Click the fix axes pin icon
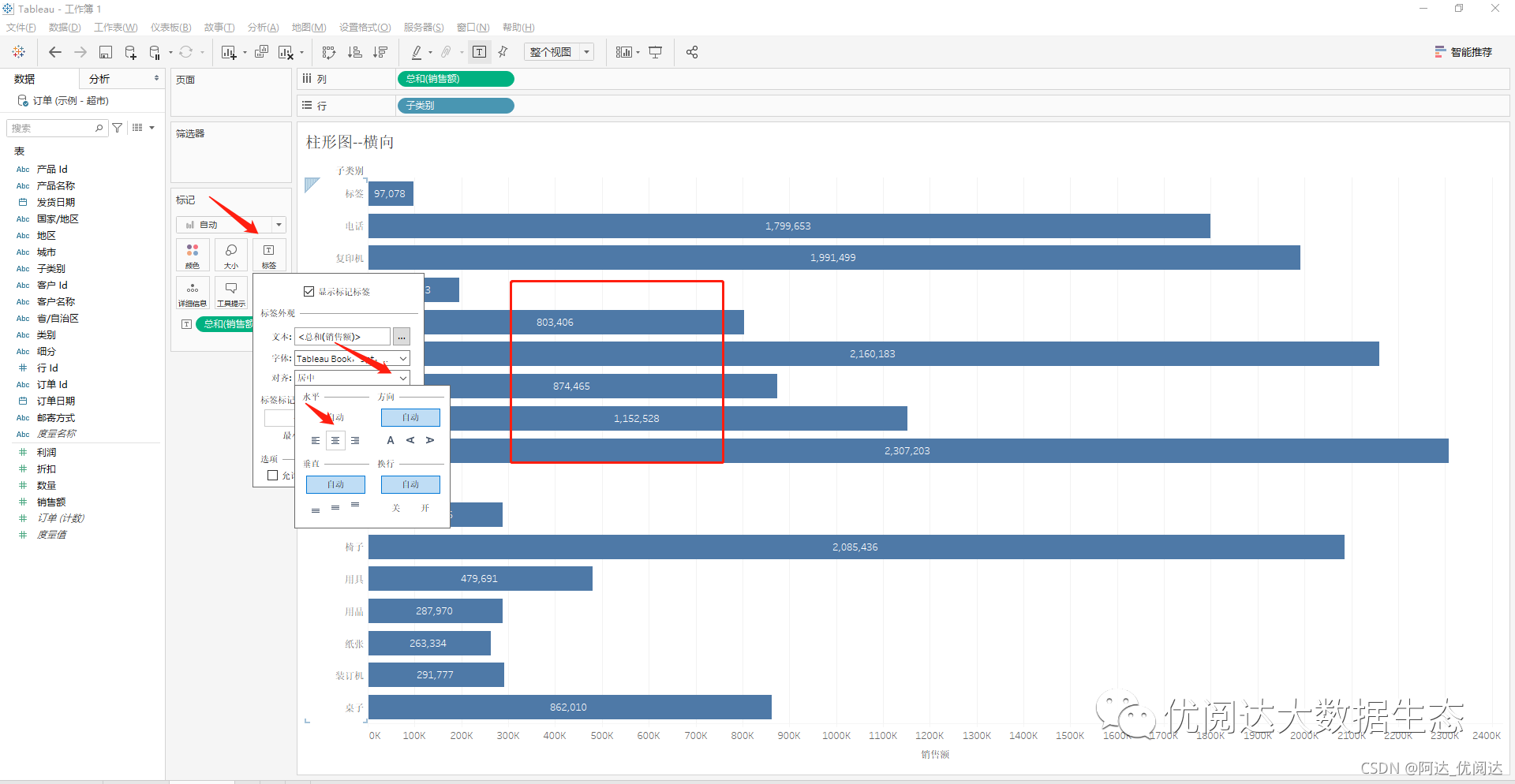Viewport: 1515px width, 784px height. pos(503,52)
